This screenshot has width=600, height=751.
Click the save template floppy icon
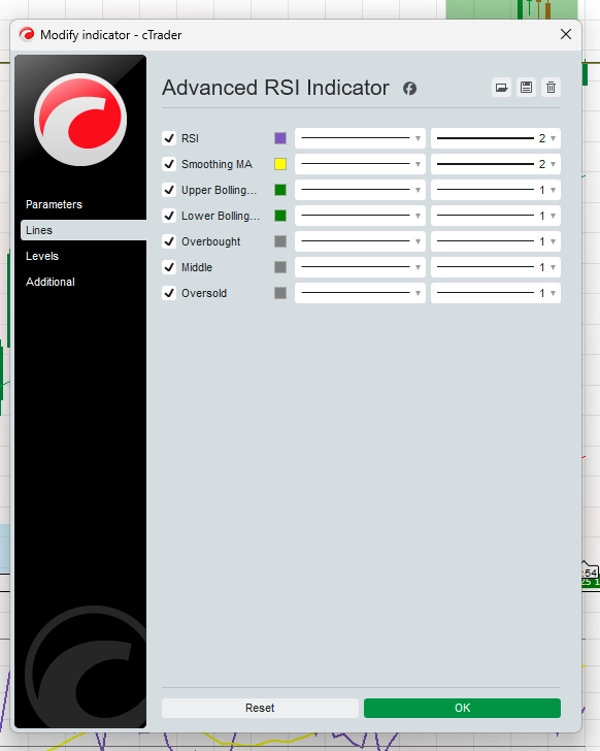[x=526, y=88]
